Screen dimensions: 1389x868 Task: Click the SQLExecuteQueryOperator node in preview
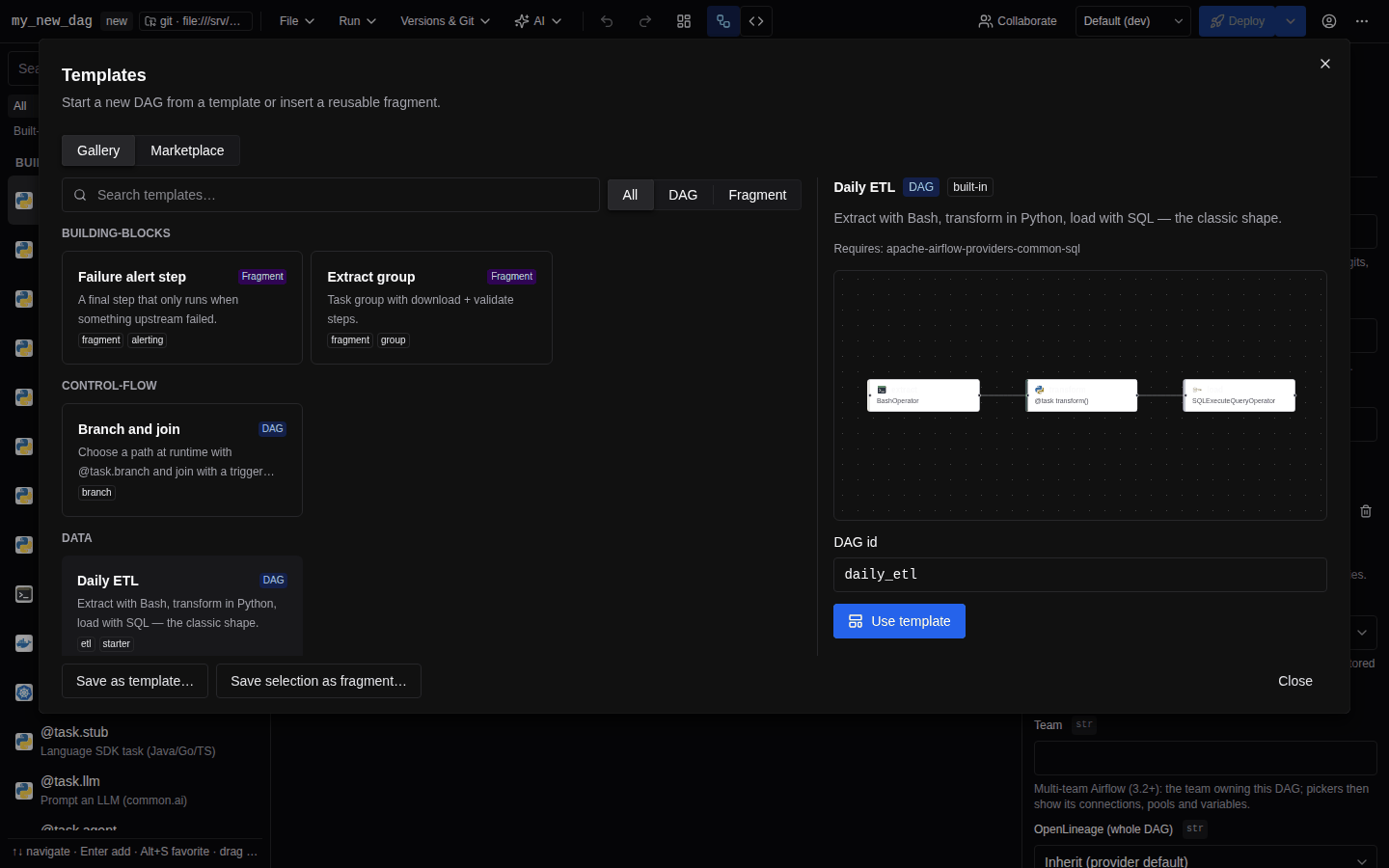coord(1239,395)
